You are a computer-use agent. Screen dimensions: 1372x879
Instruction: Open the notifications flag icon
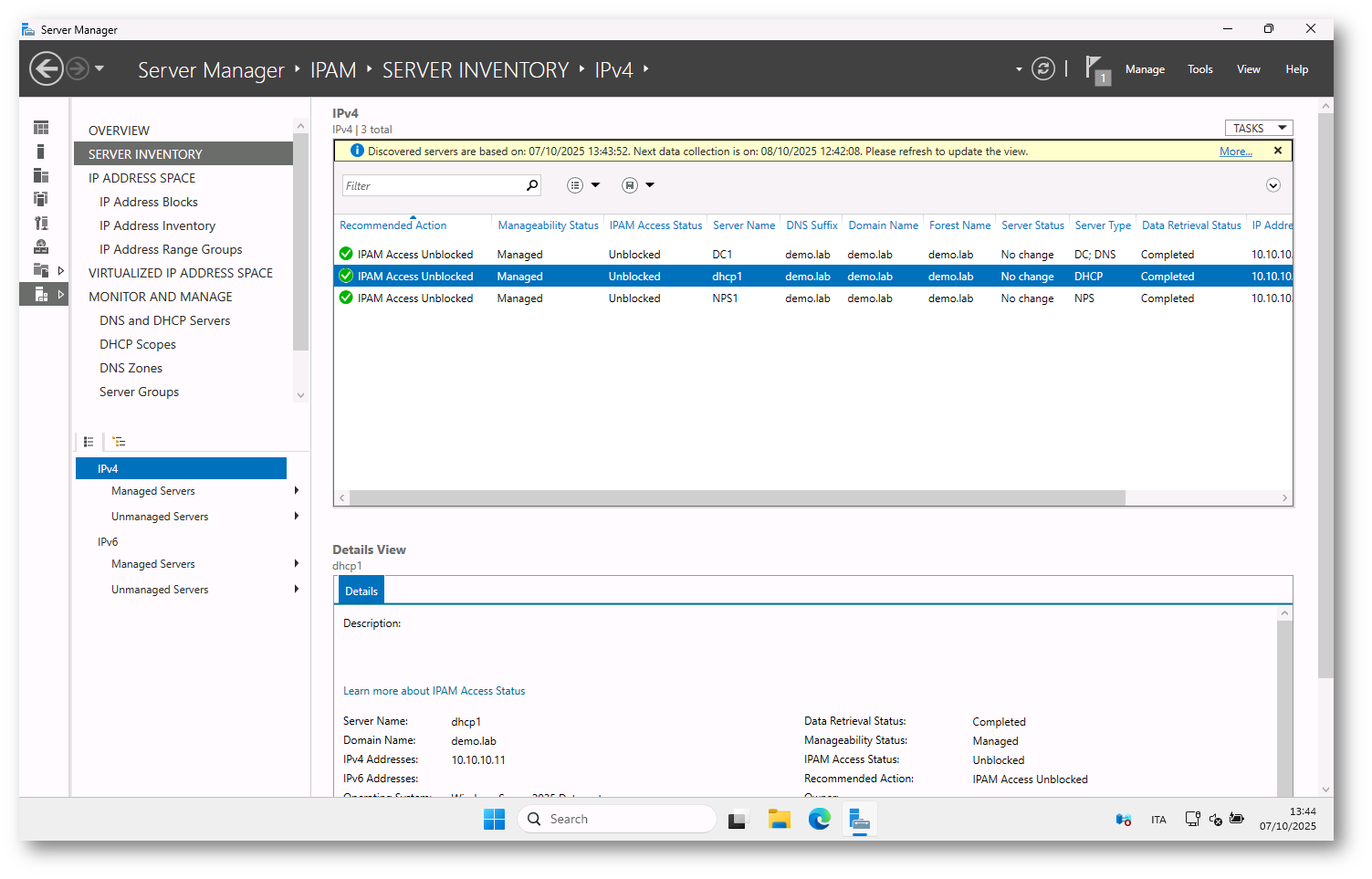coord(1094,68)
